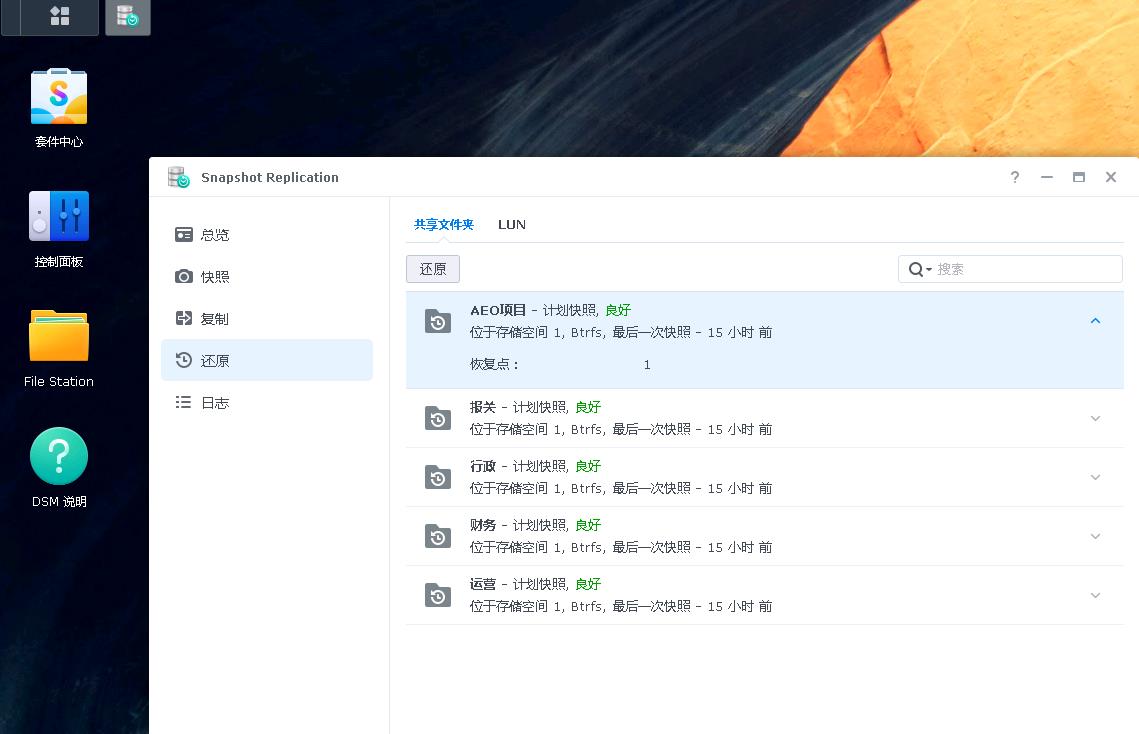
Task: Minimize the Snapshot Replication window
Action: pos(1047,177)
